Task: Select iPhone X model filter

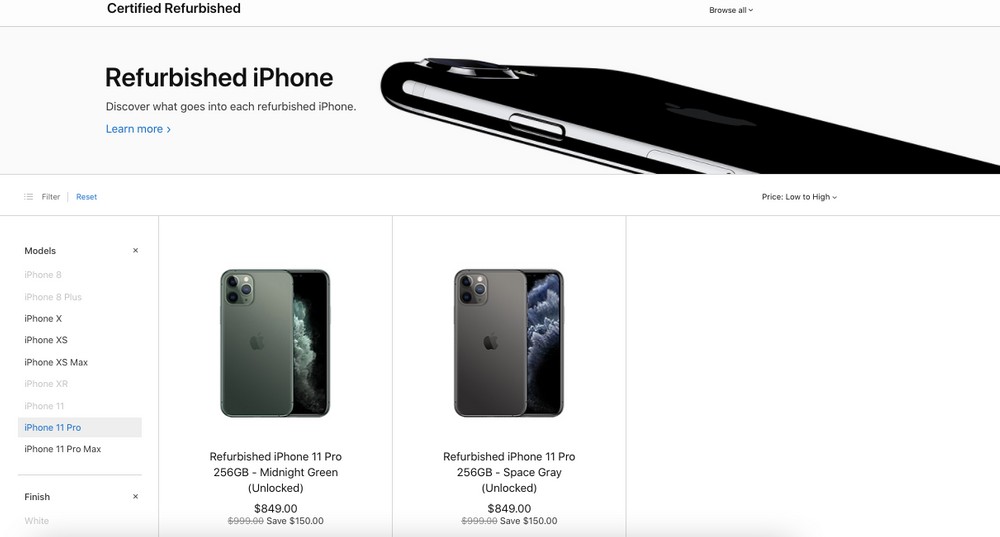Action: 43,318
